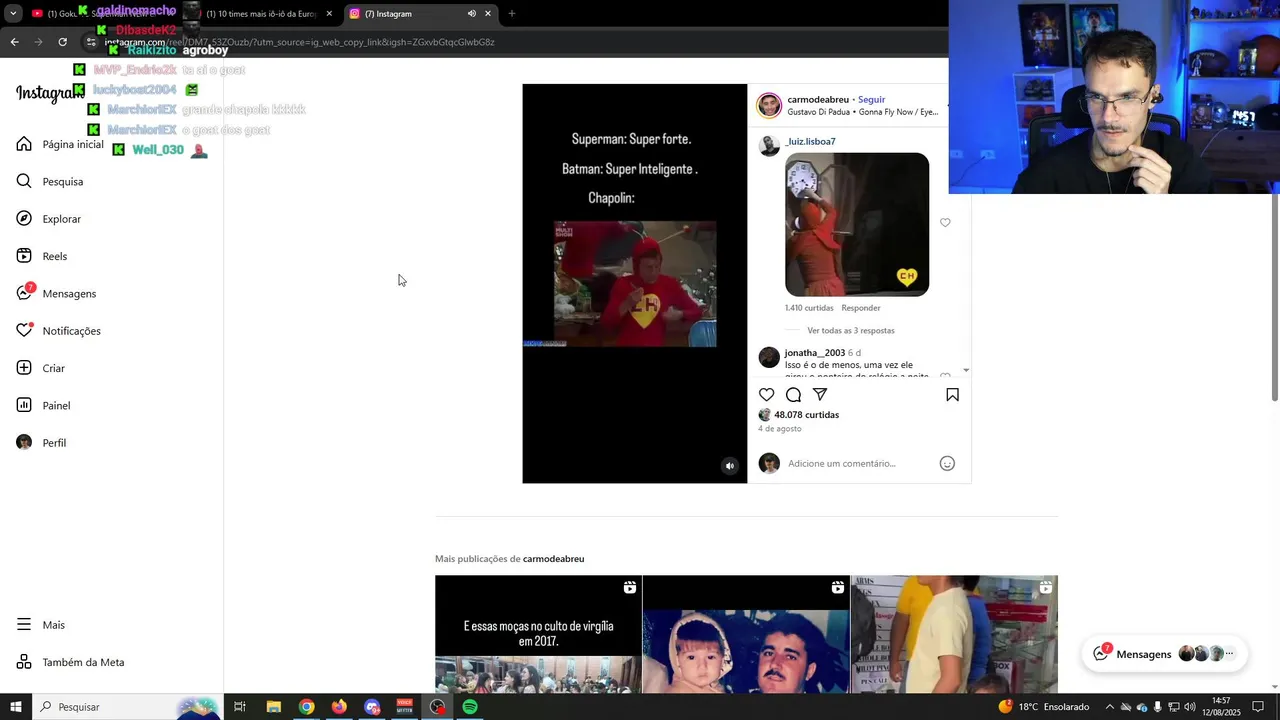The height and width of the screenshot is (720, 1280).
Task: Open carmodeabreu avatar in post header
Action: [769, 105]
